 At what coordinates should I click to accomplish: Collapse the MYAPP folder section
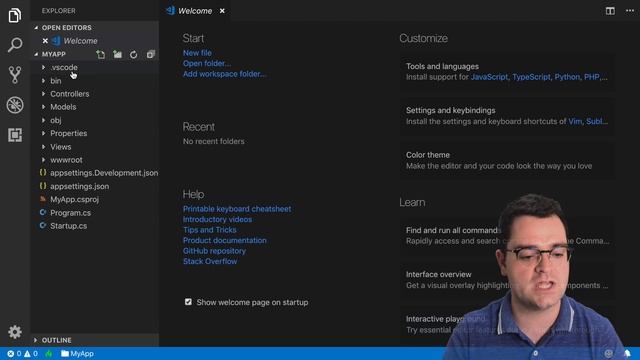coord(36,54)
